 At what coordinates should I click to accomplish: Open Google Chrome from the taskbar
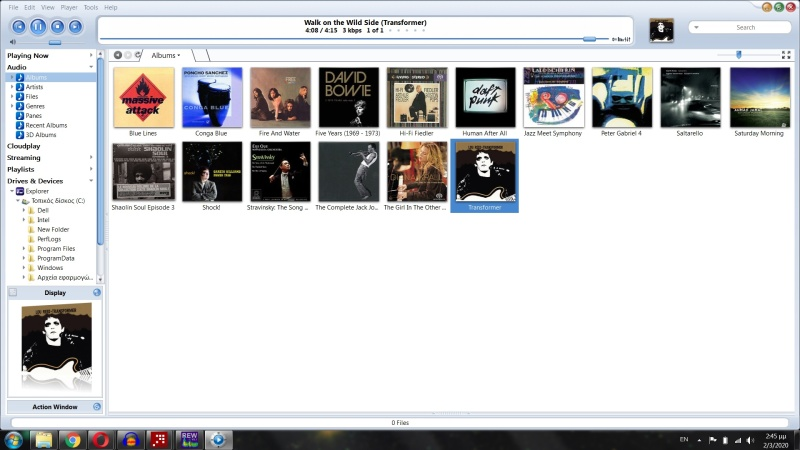pyautogui.click(x=72, y=440)
